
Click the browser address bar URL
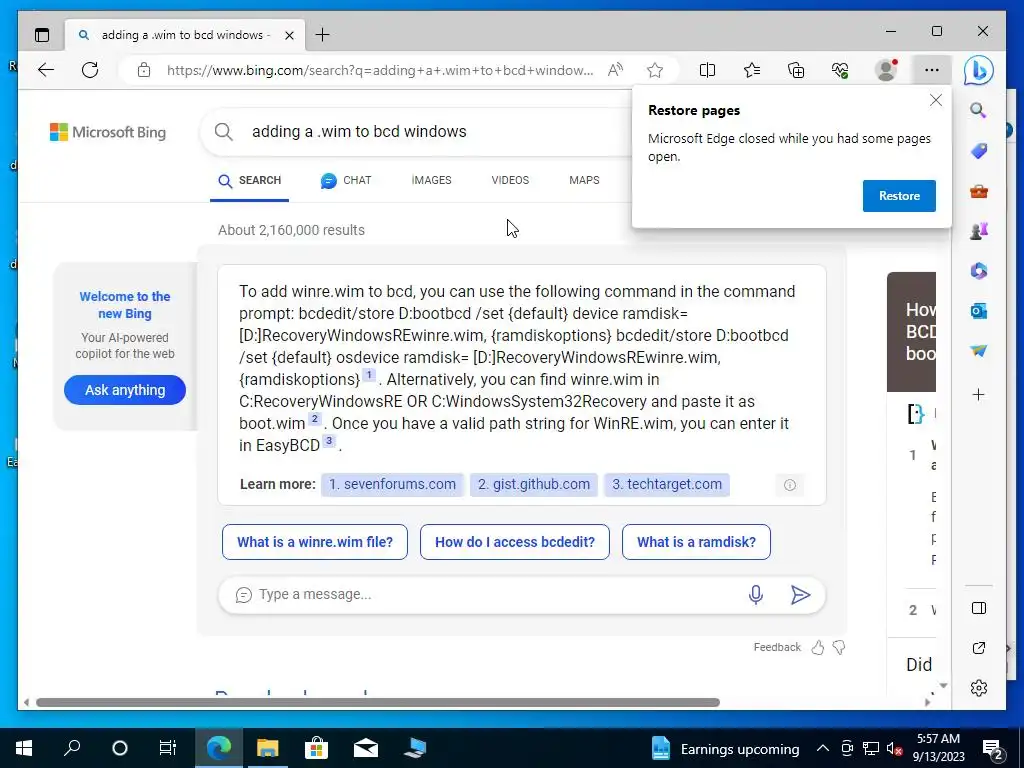pyautogui.click(x=380, y=70)
